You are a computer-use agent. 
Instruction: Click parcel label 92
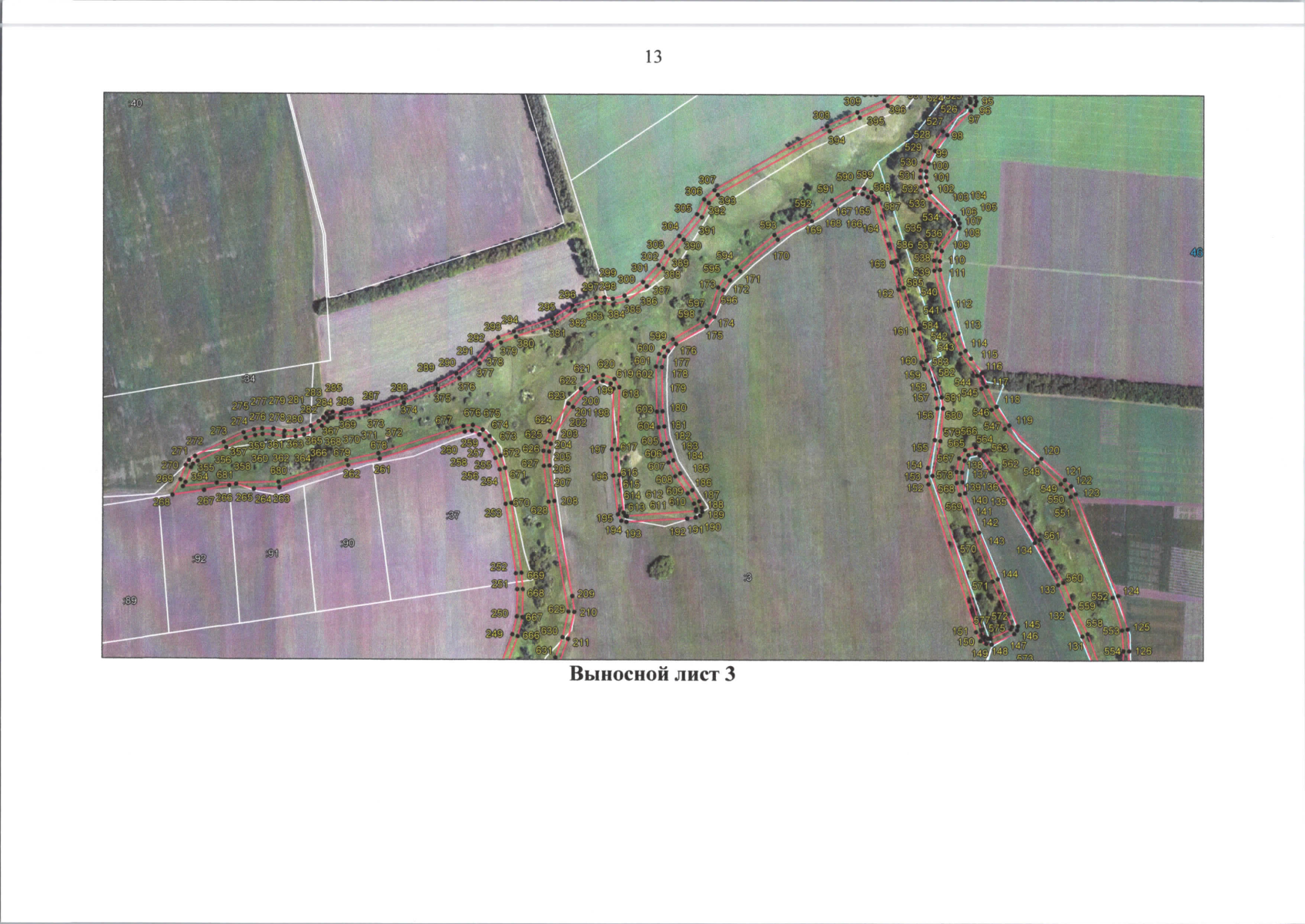(x=199, y=559)
